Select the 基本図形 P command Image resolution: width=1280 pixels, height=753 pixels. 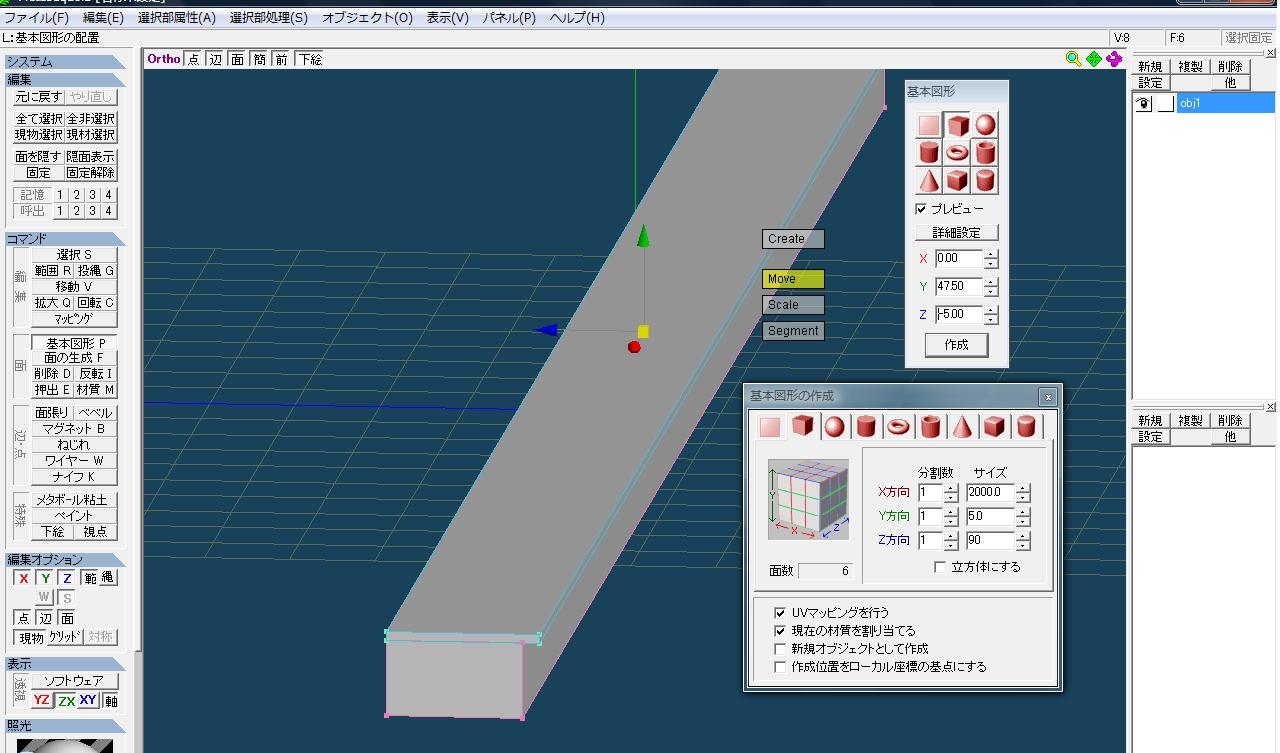74,343
